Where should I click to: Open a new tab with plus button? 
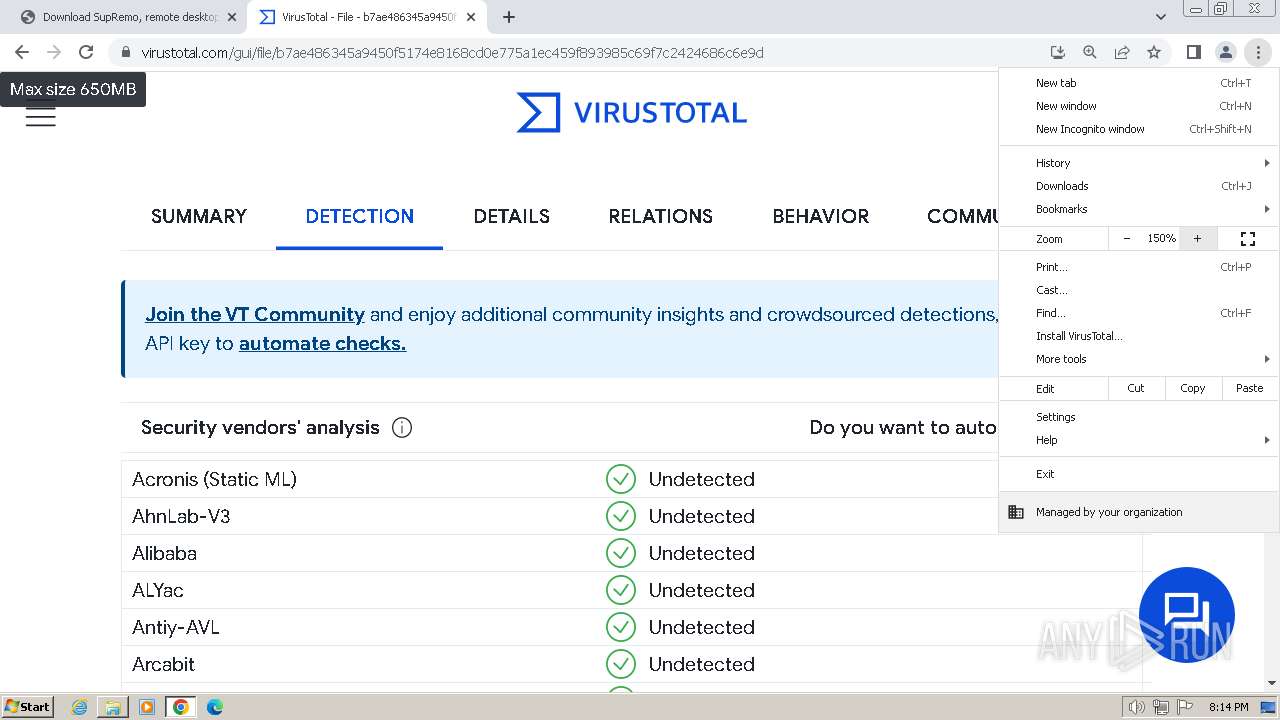tap(509, 17)
